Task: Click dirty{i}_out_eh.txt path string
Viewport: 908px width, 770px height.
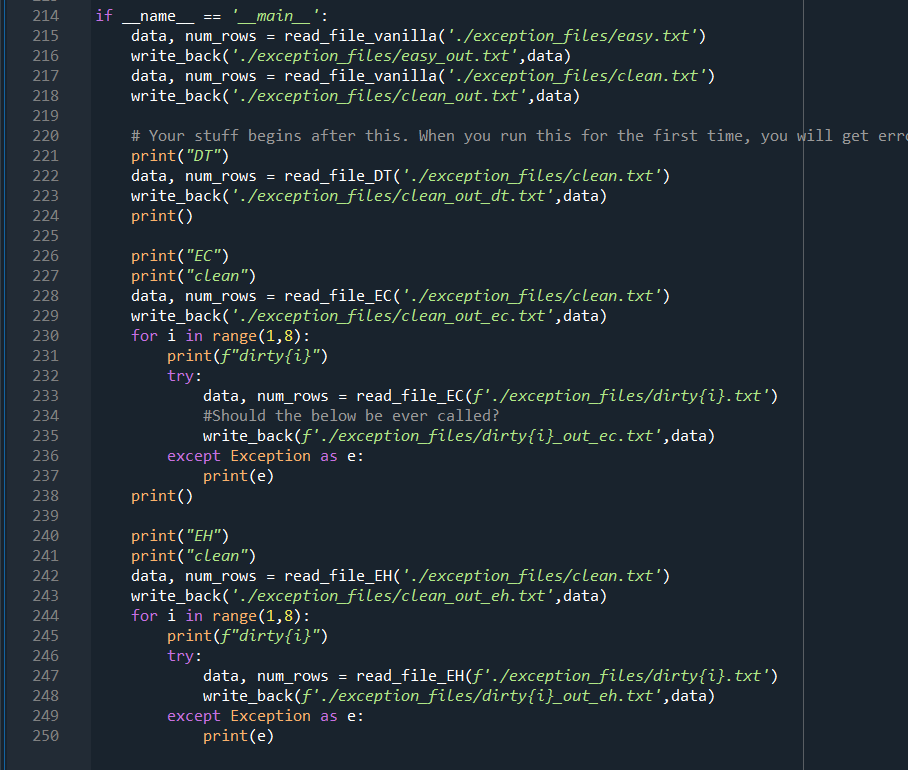Action: [x=482, y=695]
